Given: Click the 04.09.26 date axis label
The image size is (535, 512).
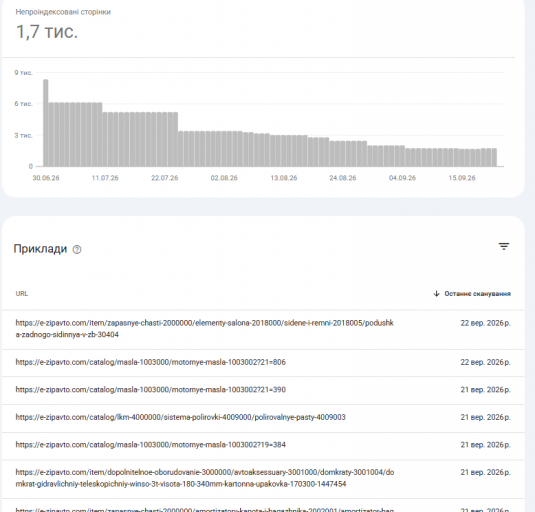Looking at the screenshot, I should click(402, 178).
